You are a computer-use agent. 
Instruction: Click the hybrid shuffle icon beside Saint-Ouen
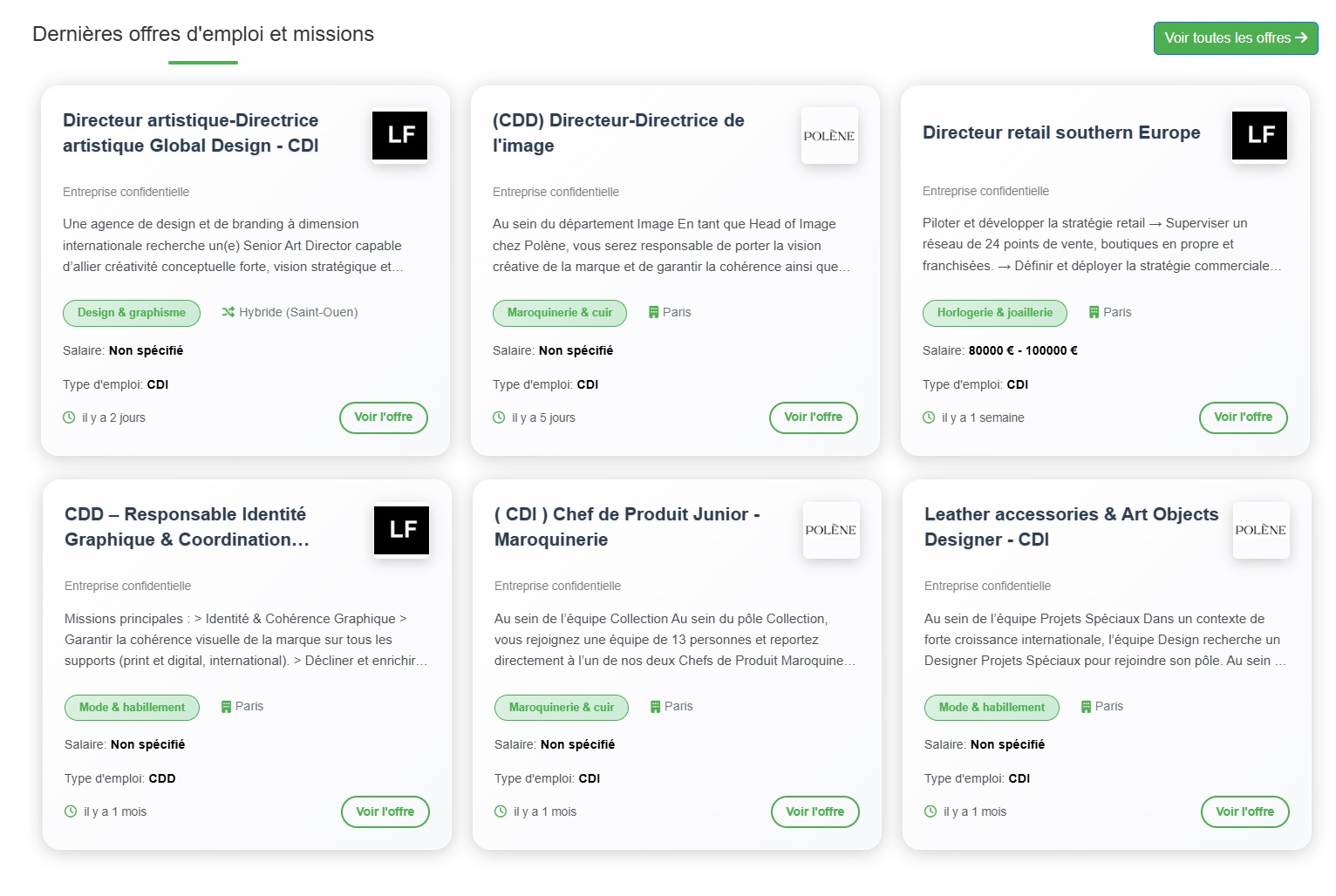[x=228, y=312]
